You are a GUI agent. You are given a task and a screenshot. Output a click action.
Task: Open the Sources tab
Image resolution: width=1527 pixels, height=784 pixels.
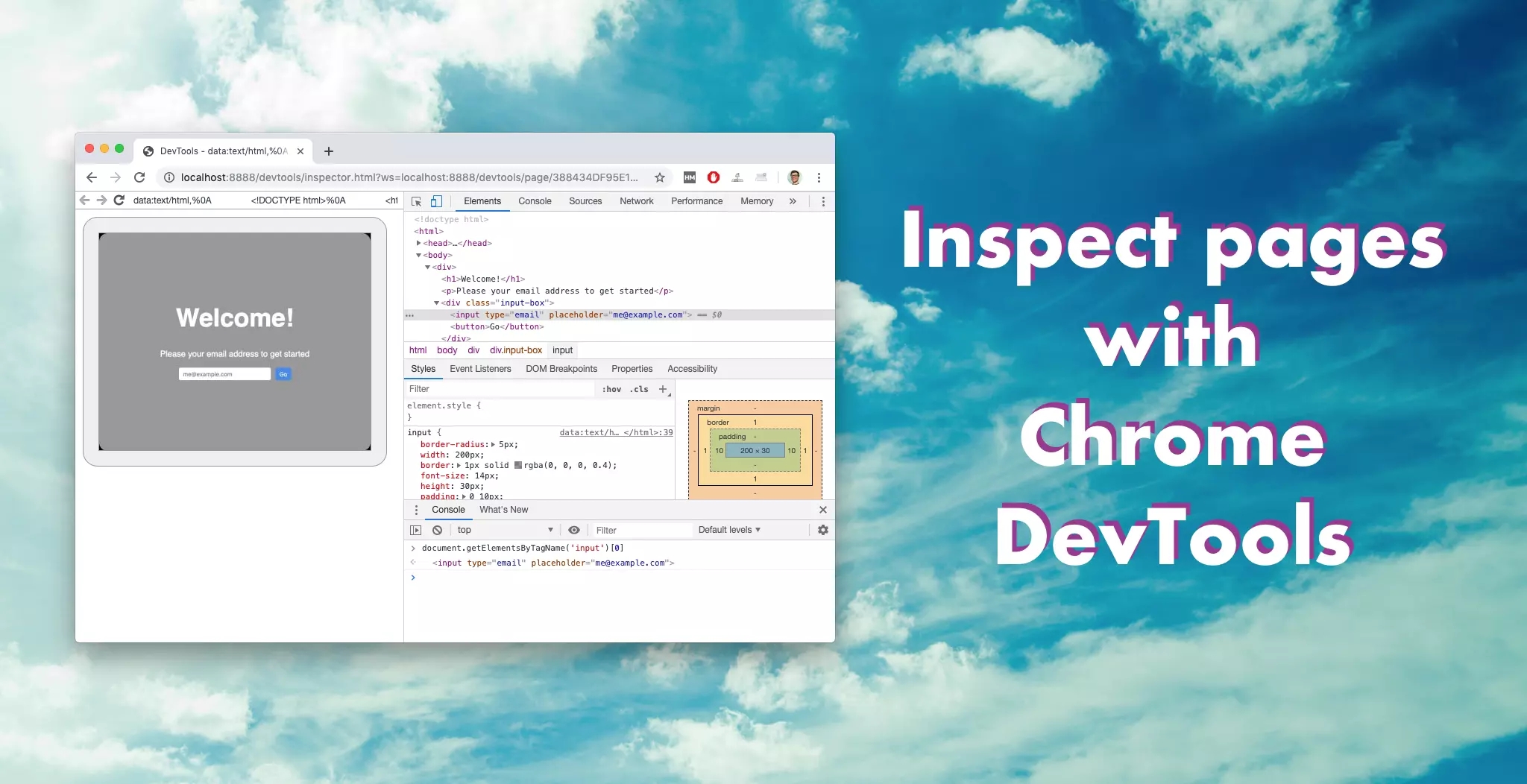585,201
